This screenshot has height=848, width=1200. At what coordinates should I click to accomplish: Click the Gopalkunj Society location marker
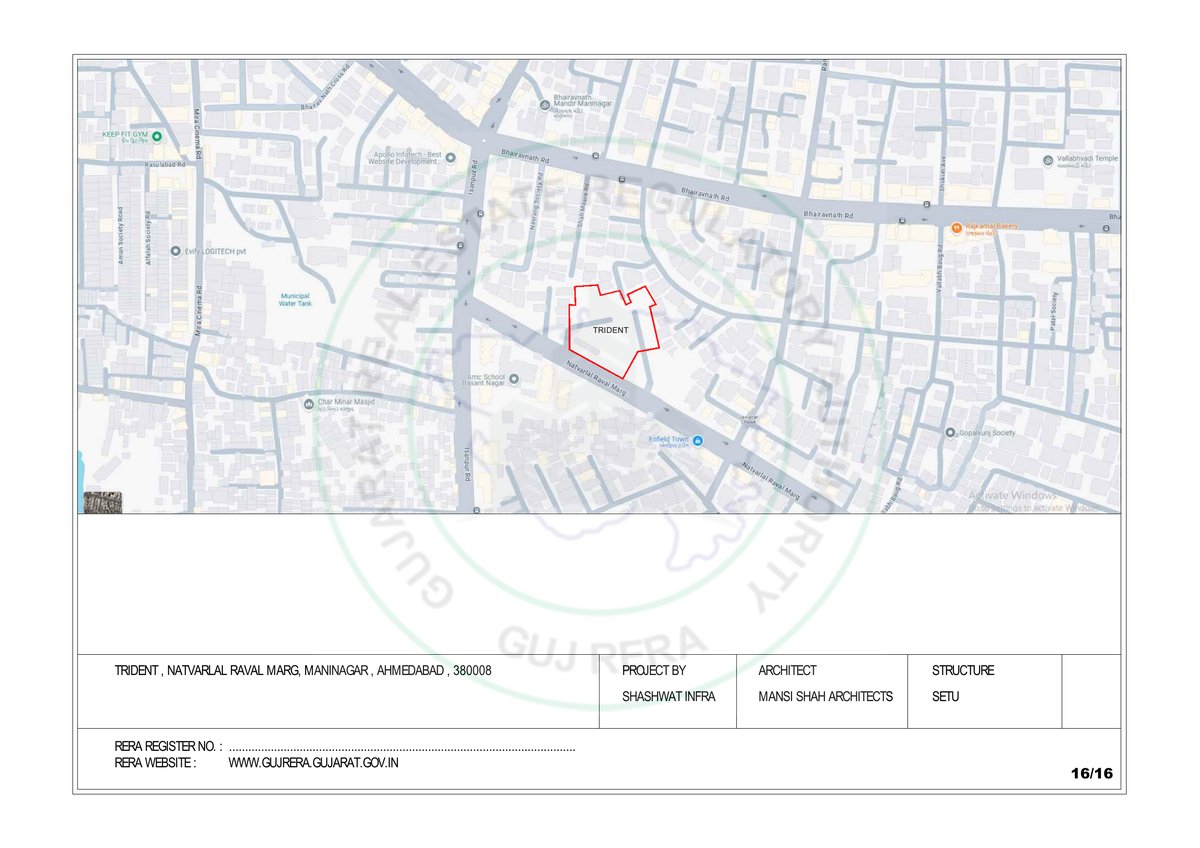[x=950, y=433]
